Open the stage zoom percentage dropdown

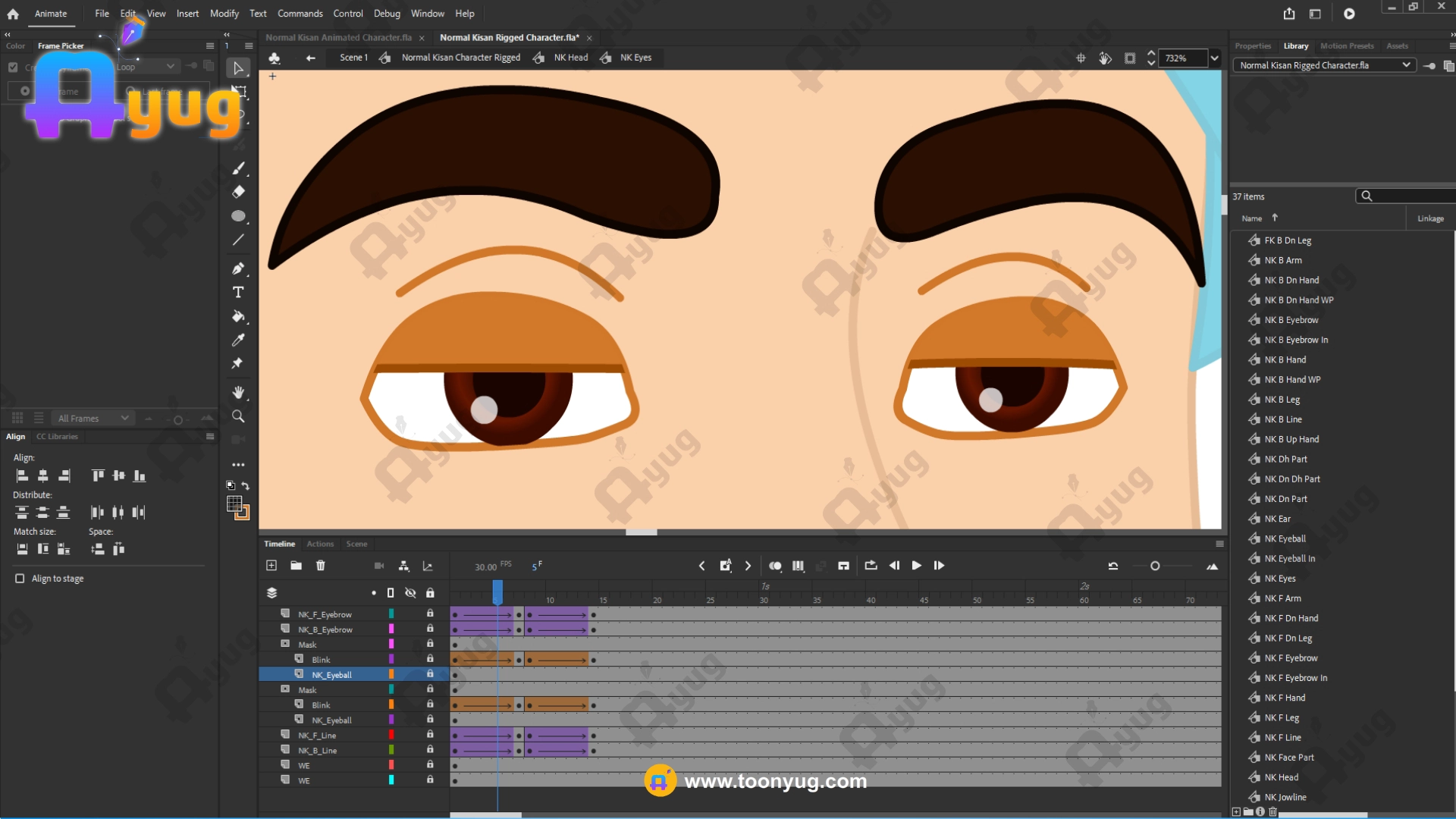(x=1214, y=58)
